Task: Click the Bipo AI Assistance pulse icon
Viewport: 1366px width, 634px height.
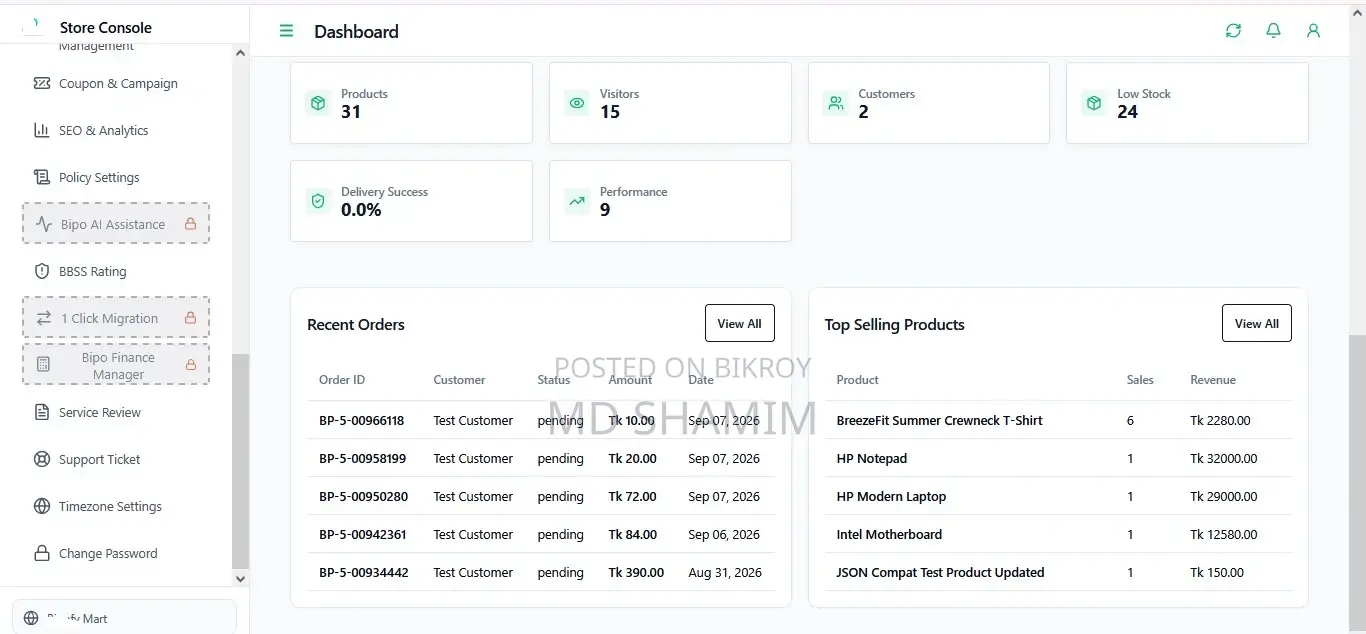Action: 44,224
